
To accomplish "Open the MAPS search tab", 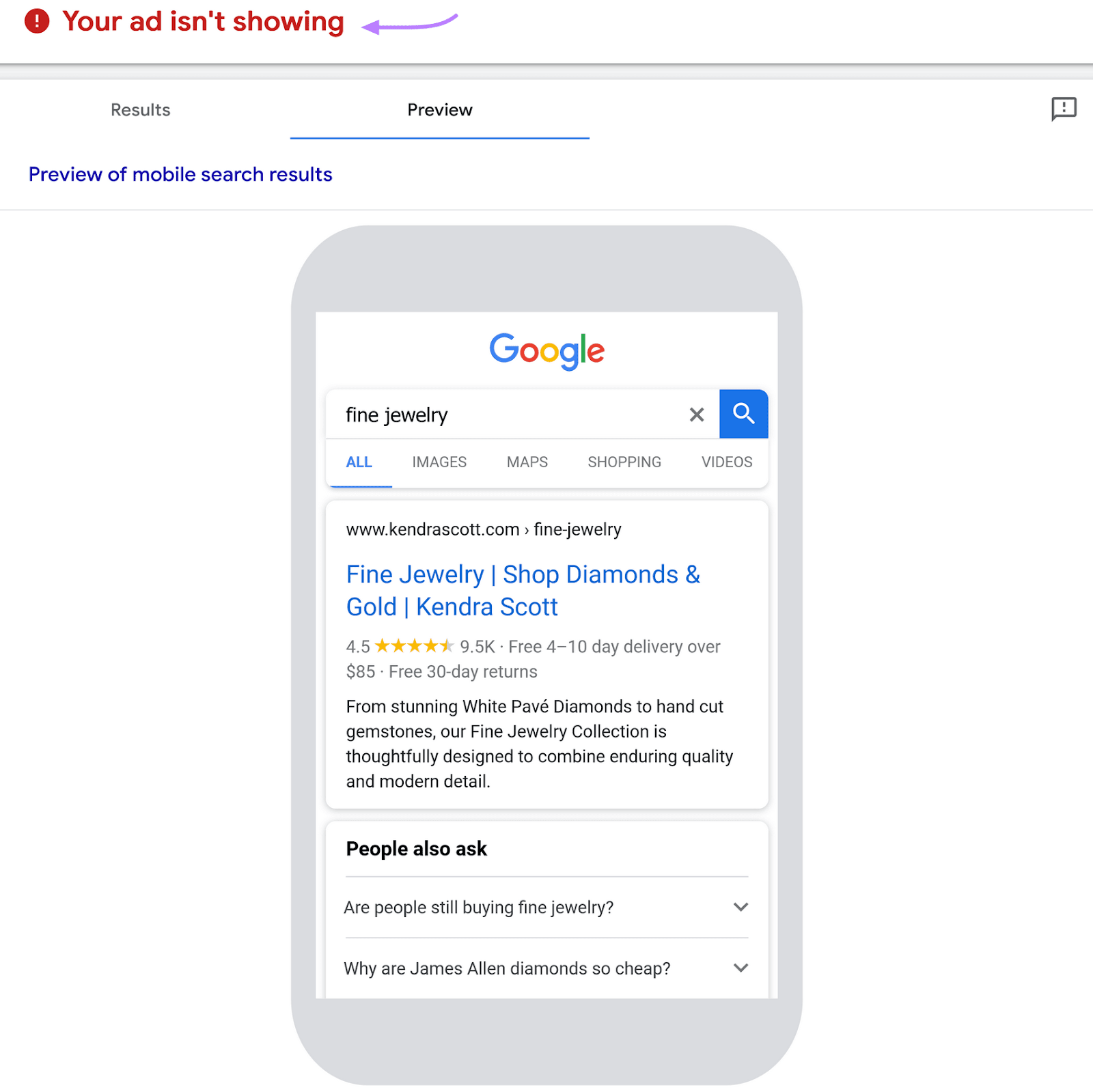I will point(527,462).
